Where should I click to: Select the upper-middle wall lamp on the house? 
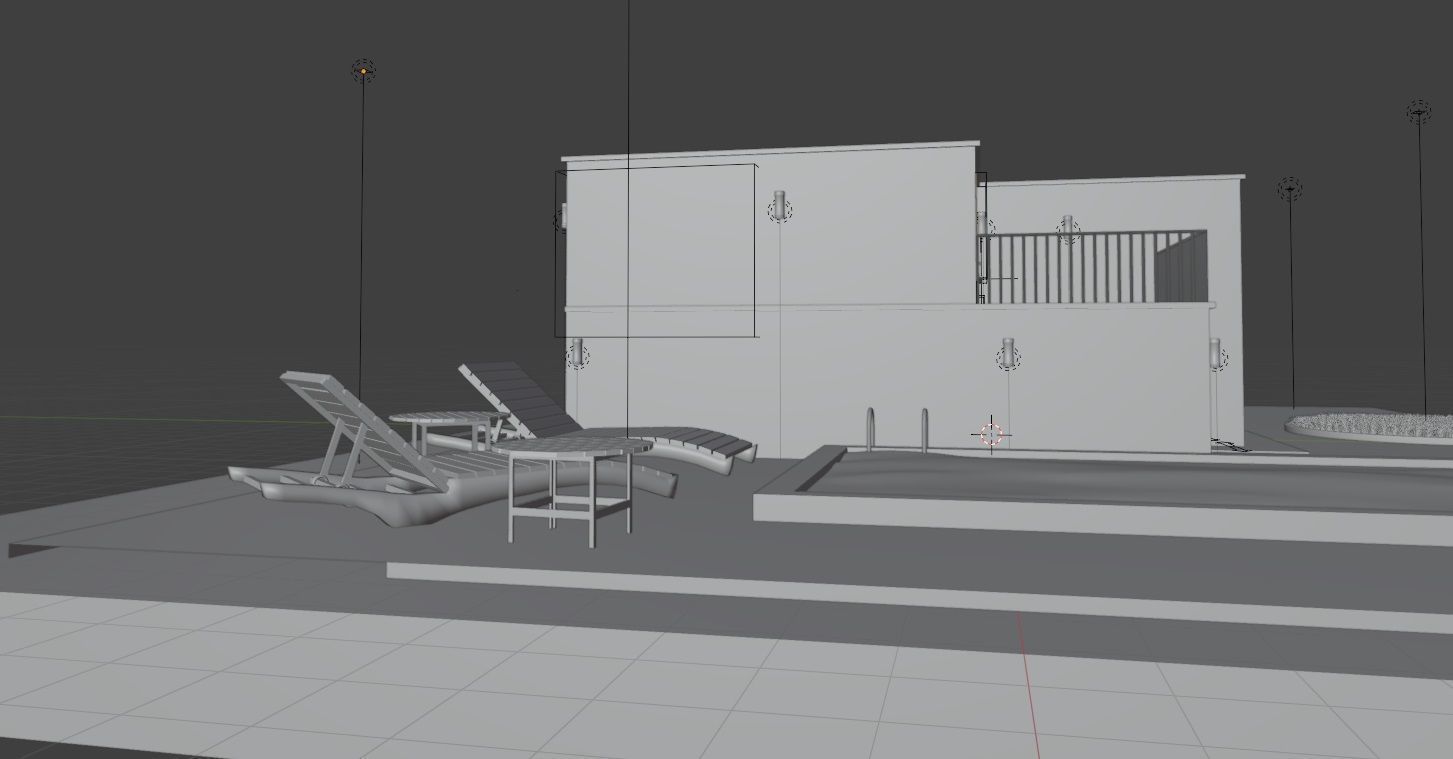[x=780, y=207]
